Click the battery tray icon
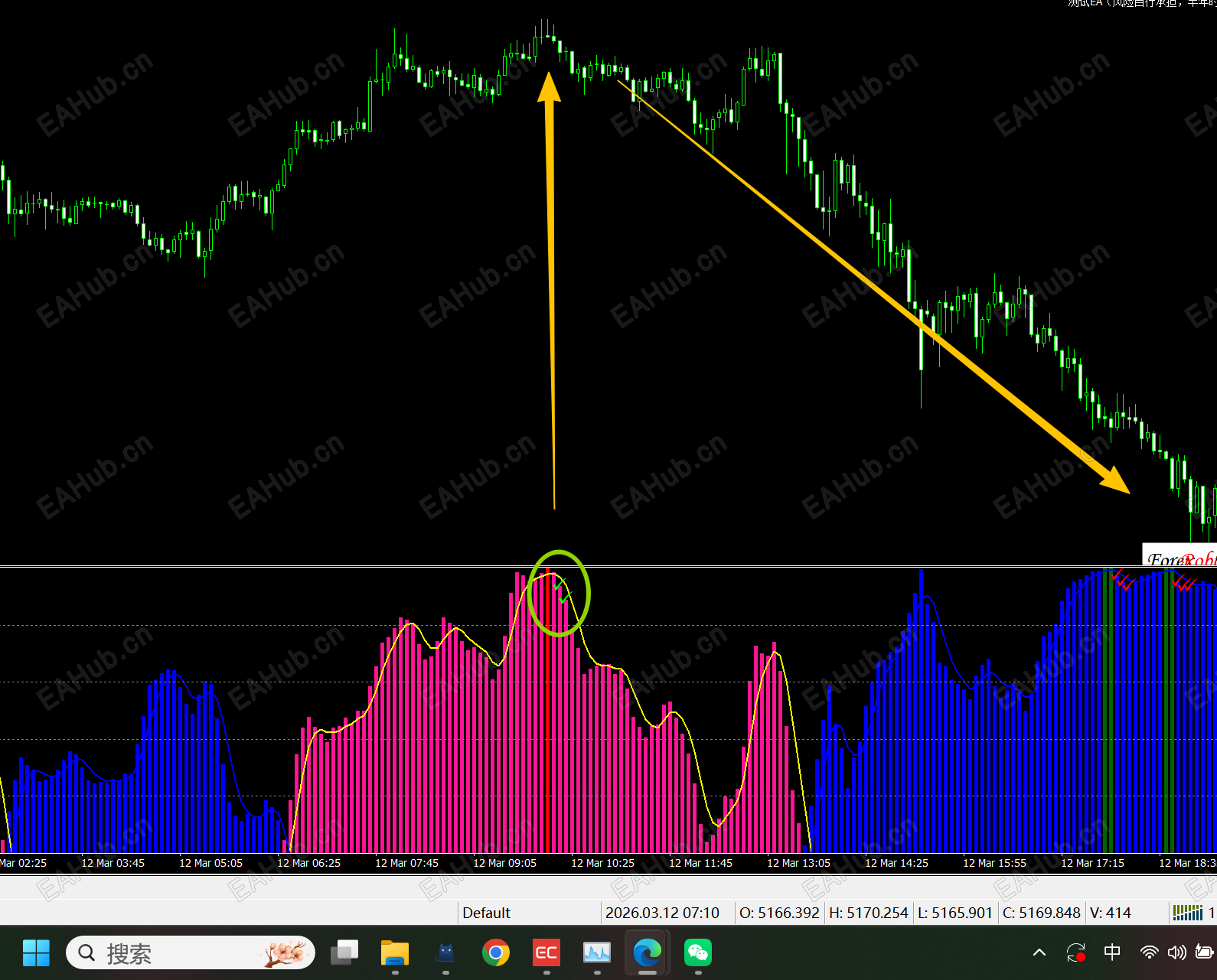Screen dimensions: 1217x980 click(x=1205, y=952)
